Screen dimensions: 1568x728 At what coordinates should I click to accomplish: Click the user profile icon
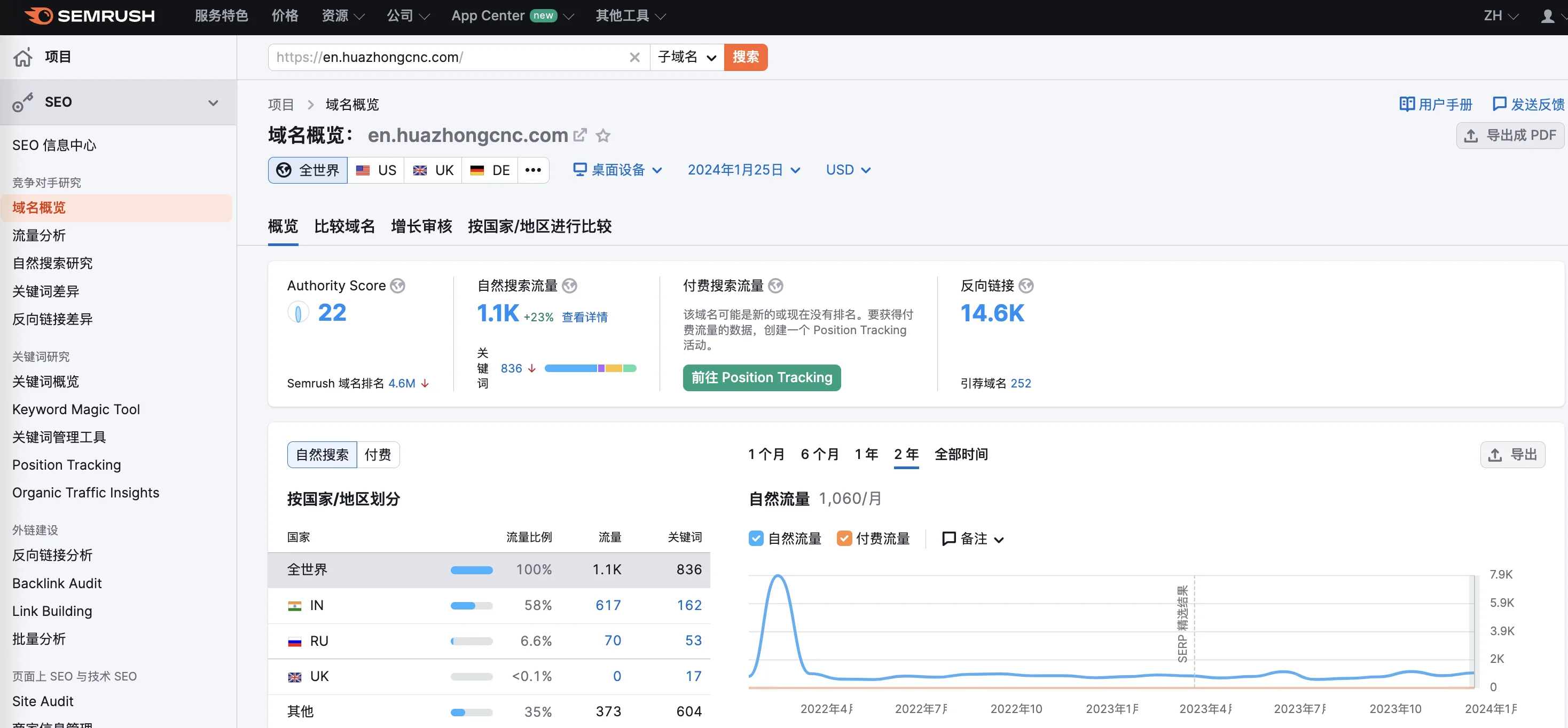(1547, 16)
